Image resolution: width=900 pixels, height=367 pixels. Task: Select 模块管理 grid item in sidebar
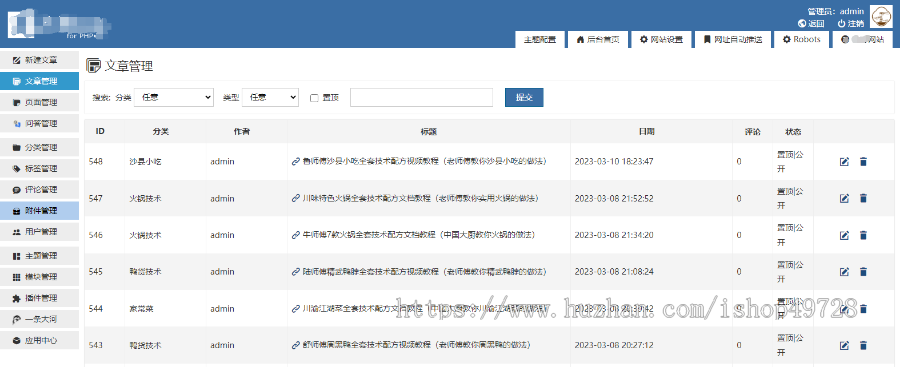coord(40,277)
